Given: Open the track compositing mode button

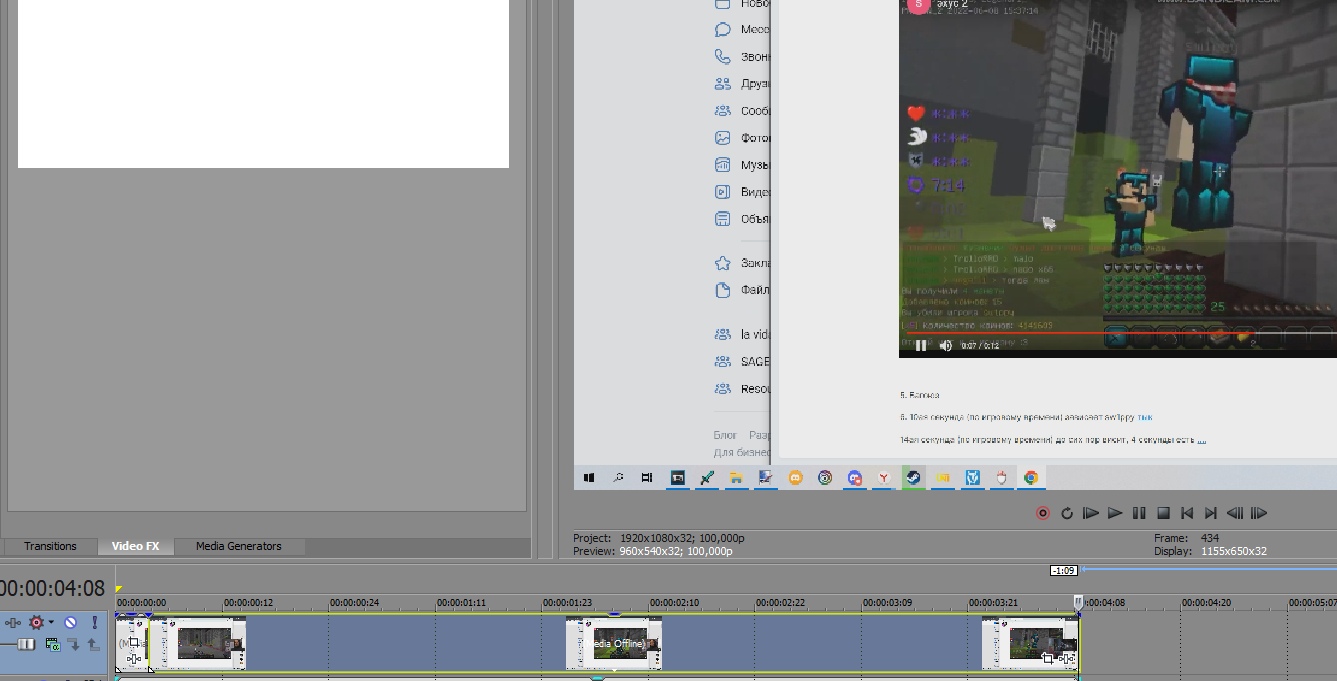Looking at the screenshot, I should (53, 645).
